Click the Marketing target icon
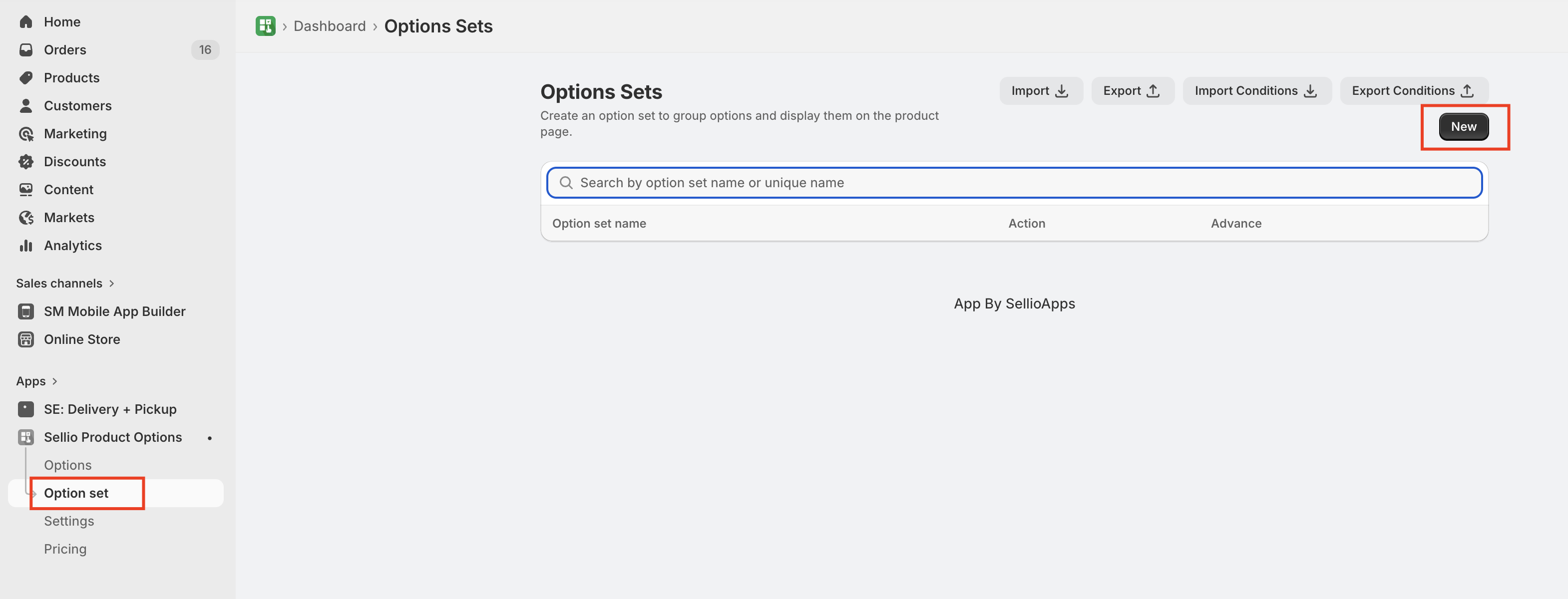 25,134
